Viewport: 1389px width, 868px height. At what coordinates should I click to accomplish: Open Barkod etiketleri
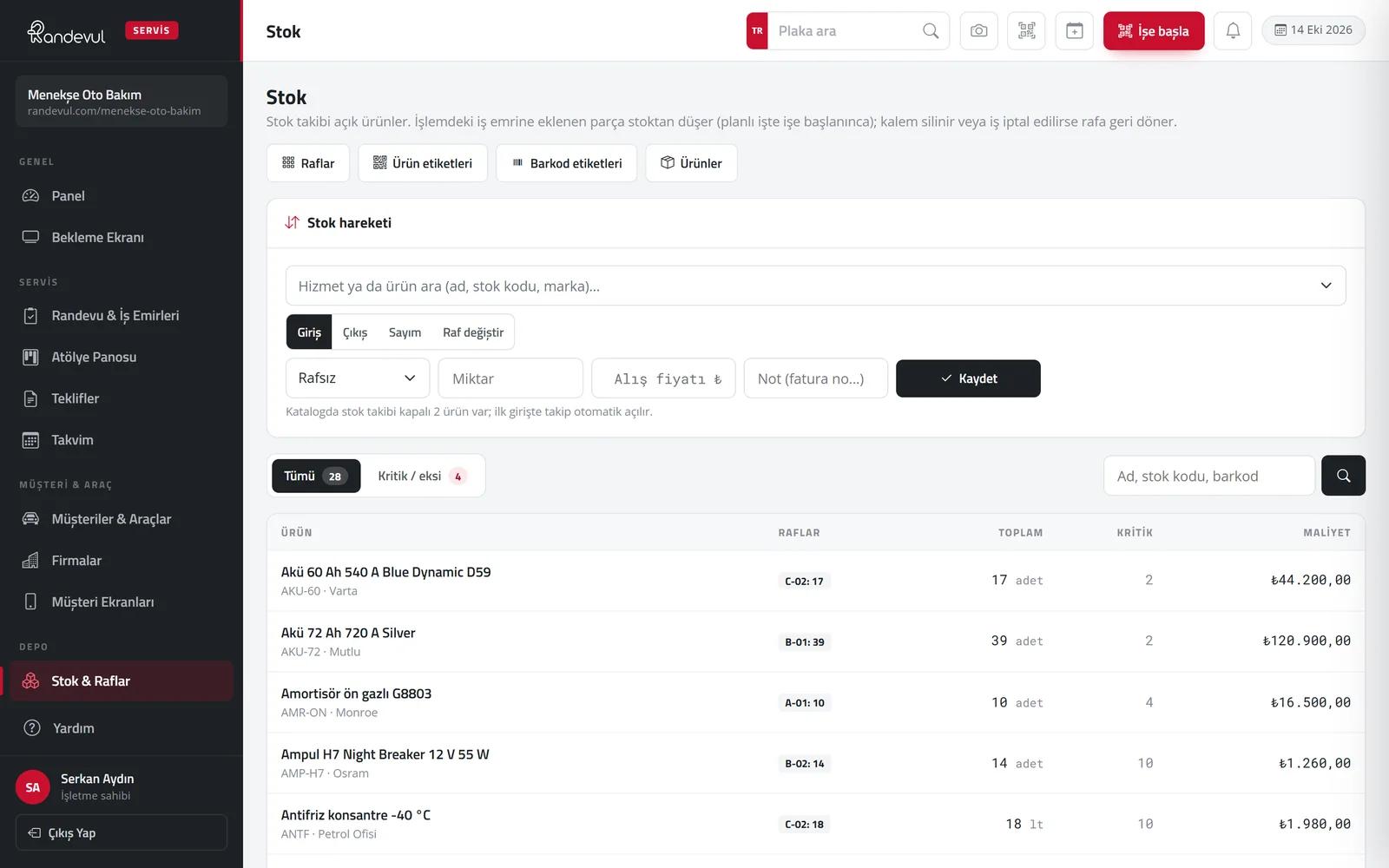coord(567,163)
